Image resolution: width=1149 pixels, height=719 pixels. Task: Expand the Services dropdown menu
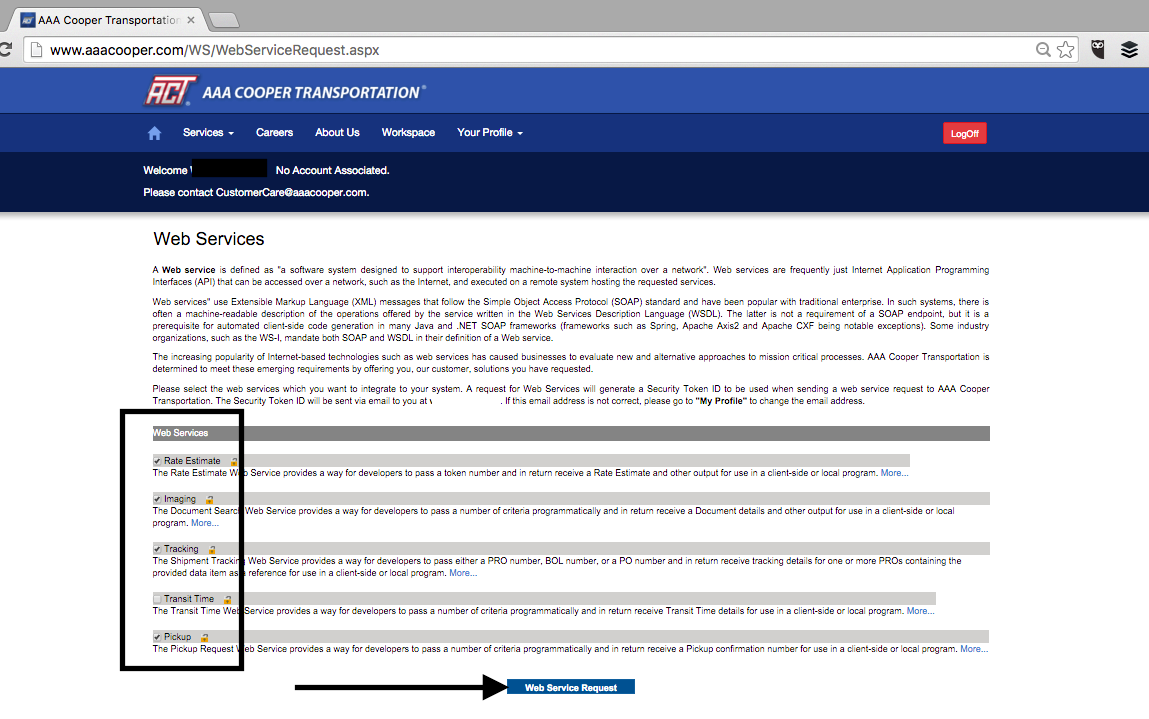point(208,133)
